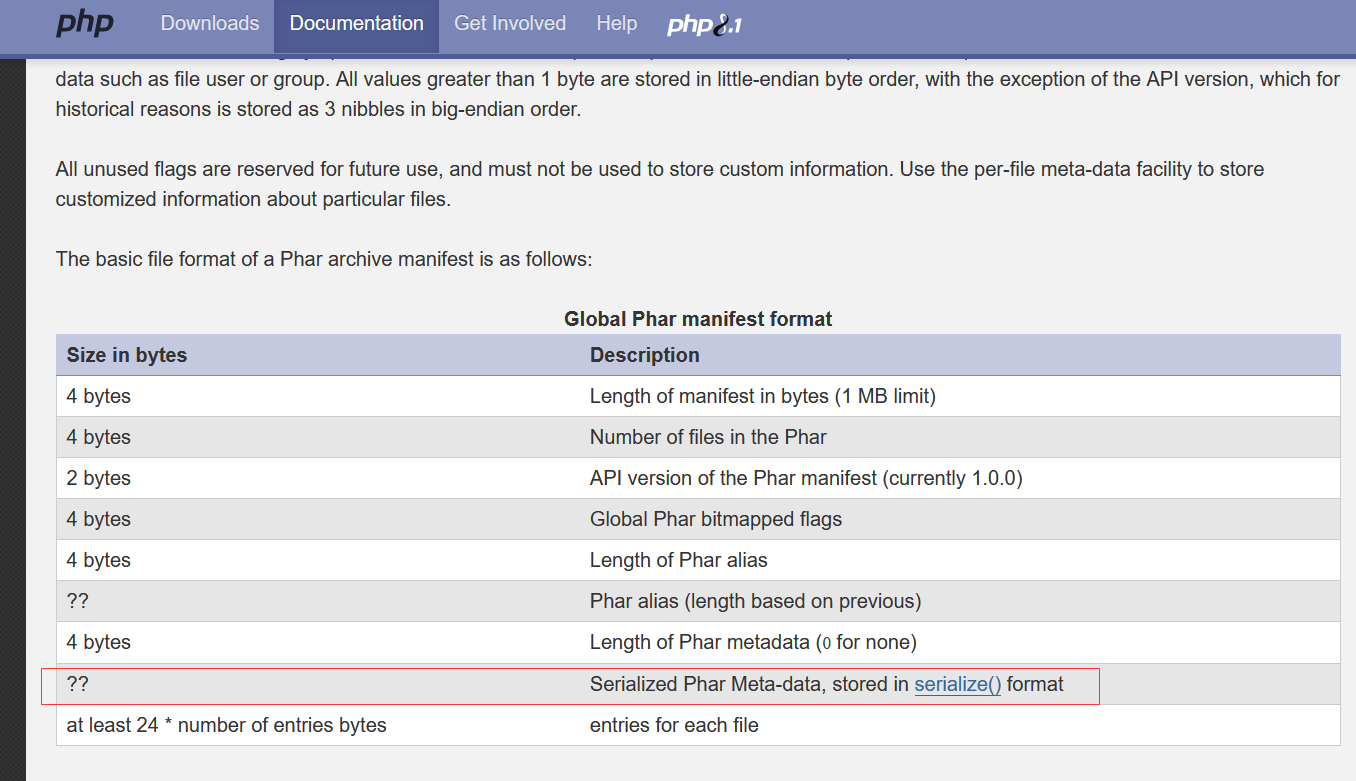Open the php 8.1 release logo
This screenshot has height=781, width=1356.
coord(704,26)
